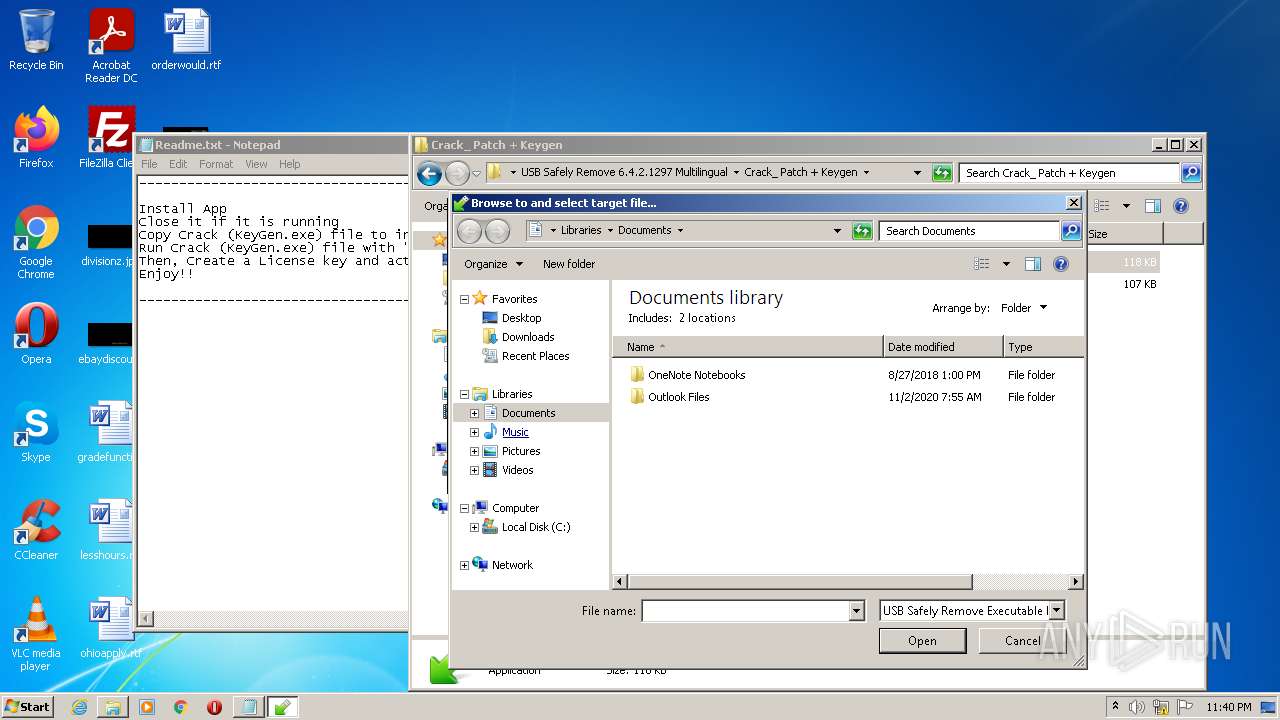This screenshot has width=1280, height=720.
Task: Open the Opera desktop shortcut
Action: pyautogui.click(x=36, y=334)
